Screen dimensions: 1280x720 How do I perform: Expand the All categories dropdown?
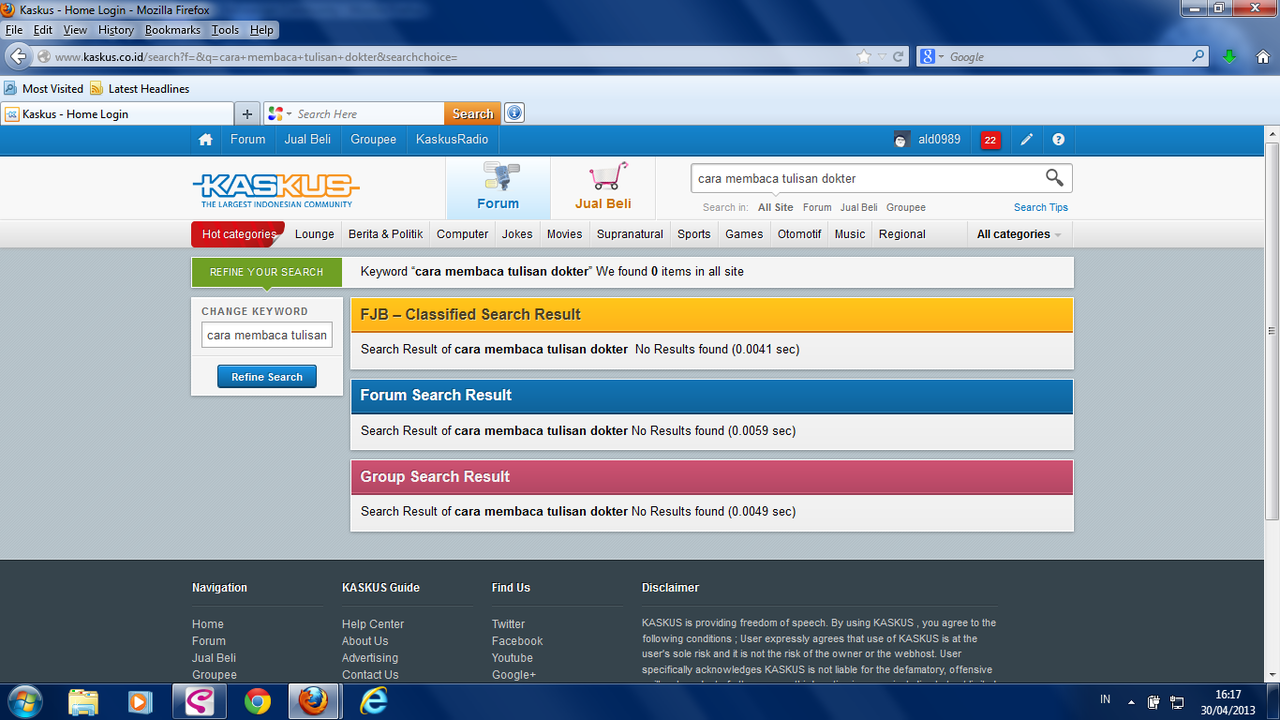pyautogui.click(x=1019, y=234)
